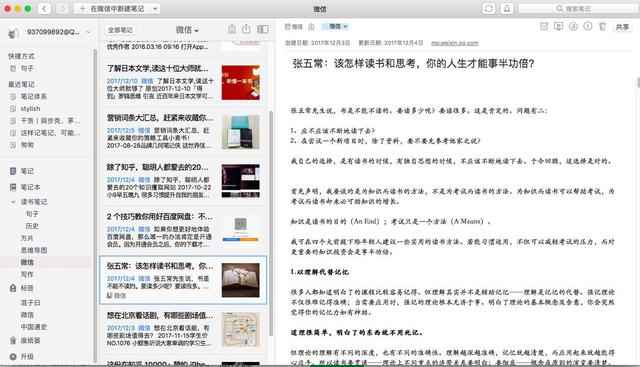Screen dimensions: 640x367
Task: Open note 2个技巧教你用好百度网盘
Action: [x=183, y=231]
